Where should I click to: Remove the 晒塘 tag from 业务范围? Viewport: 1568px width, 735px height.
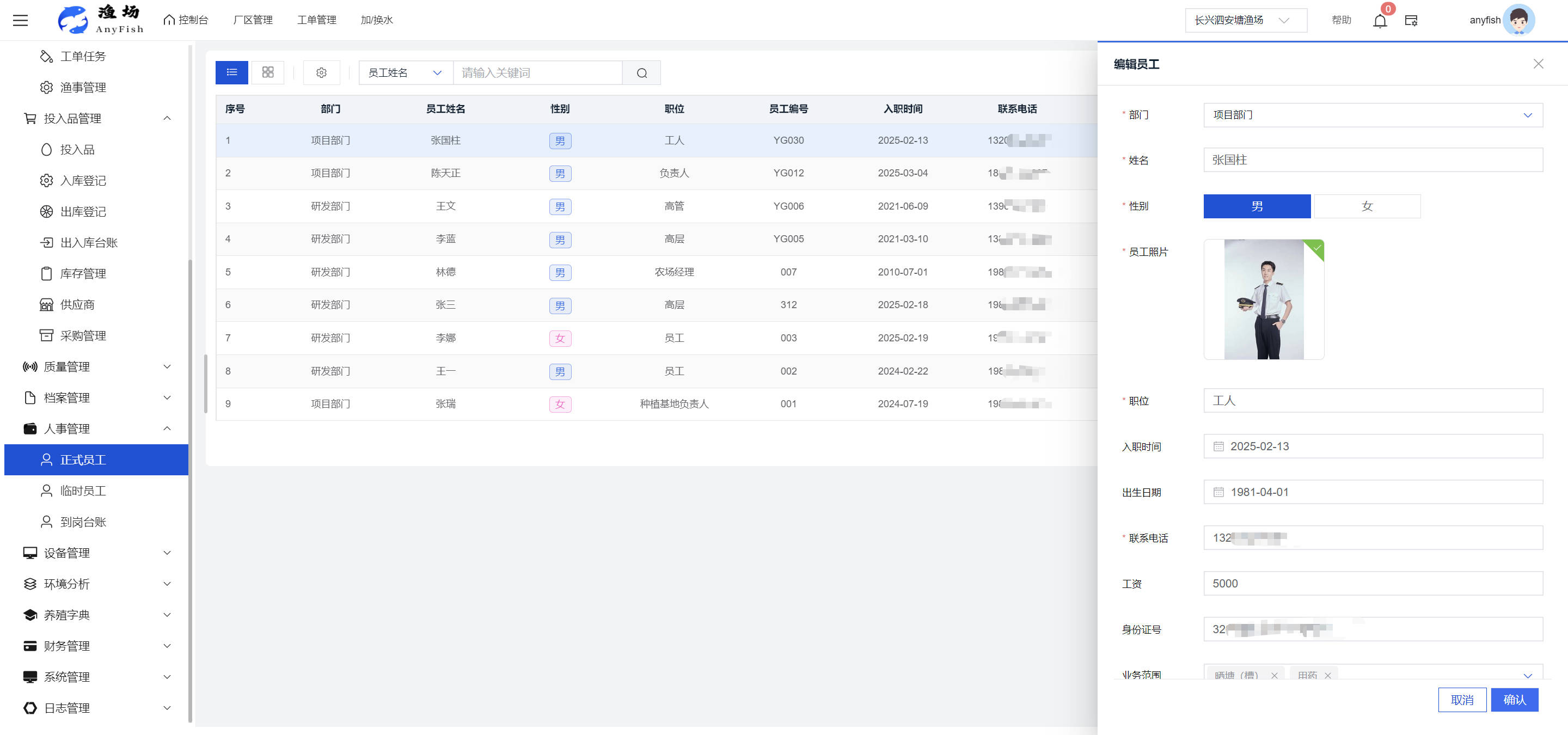[x=1274, y=675]
